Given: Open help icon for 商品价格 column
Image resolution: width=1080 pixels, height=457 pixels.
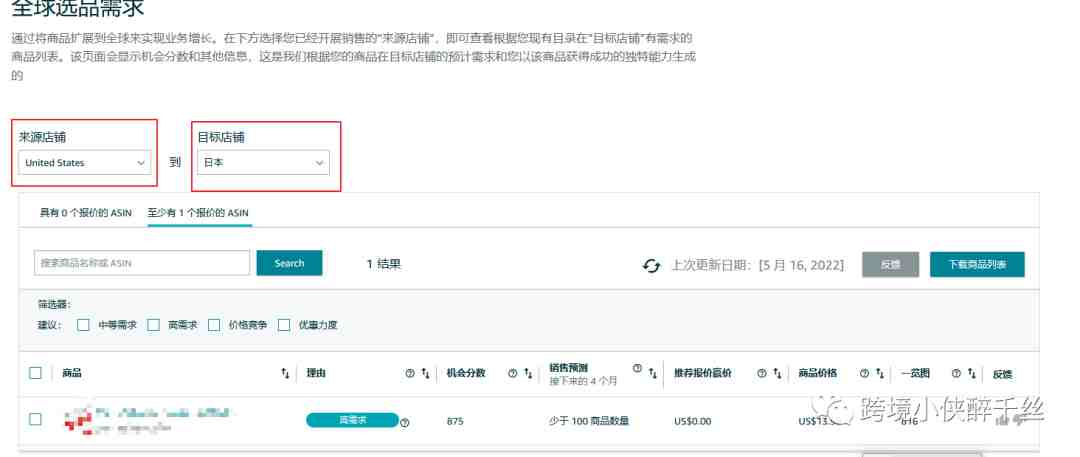Looking at the screenshot, I should click(864, 373).
